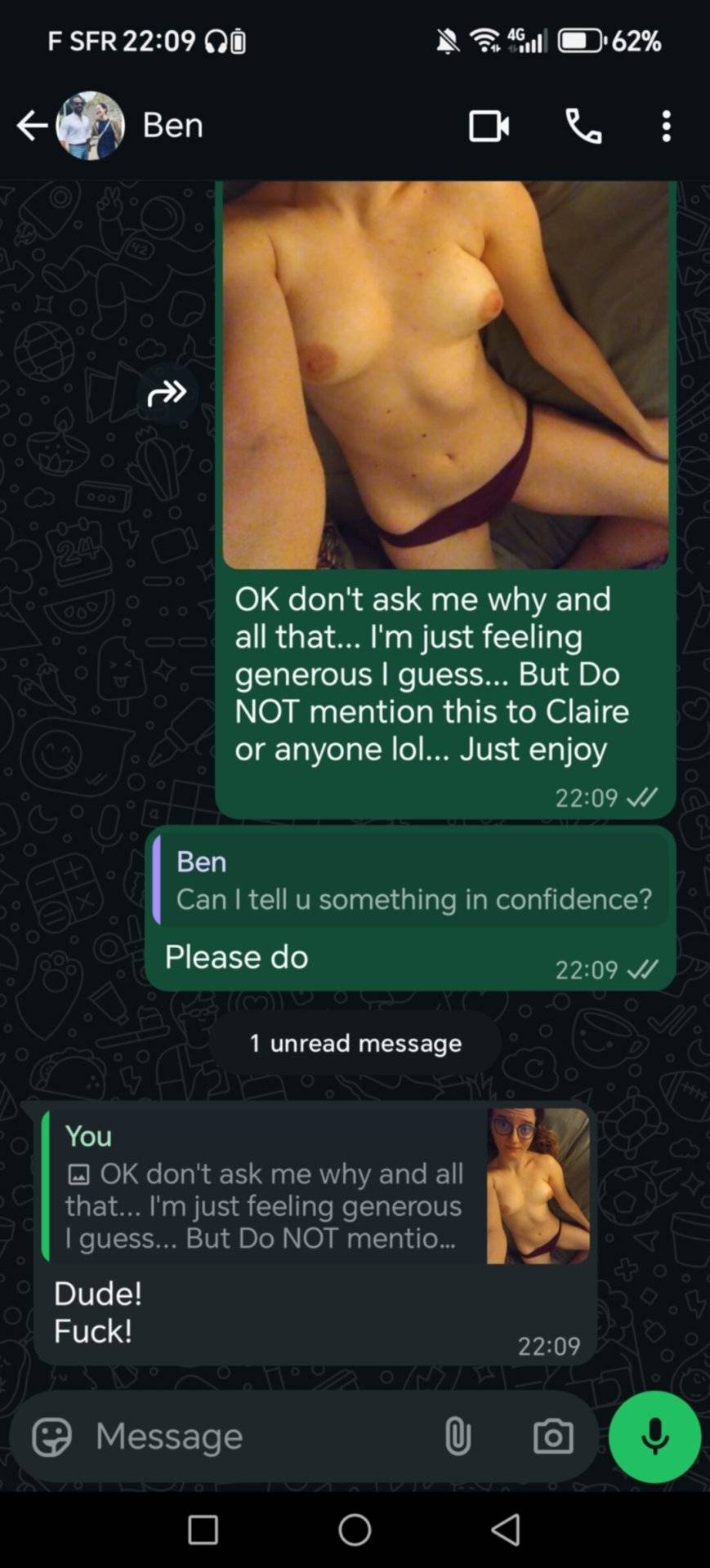The image size is (710, 1568).
Task: Select the 'Please do' sent message bubble
Action: pyautogui.click(x=410, y=908)
